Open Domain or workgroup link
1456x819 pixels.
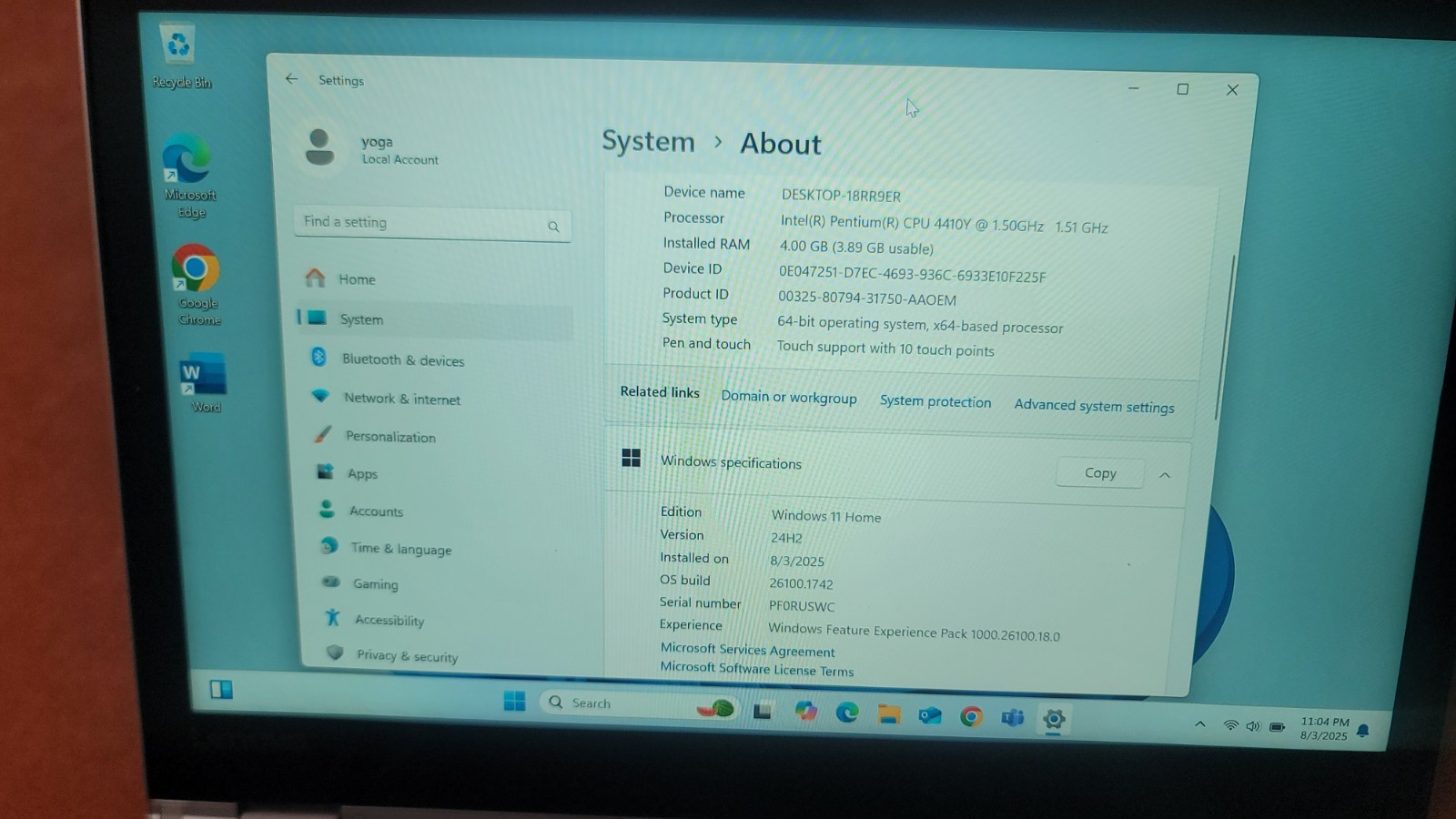pyautogui.click(x=789, y=397)
